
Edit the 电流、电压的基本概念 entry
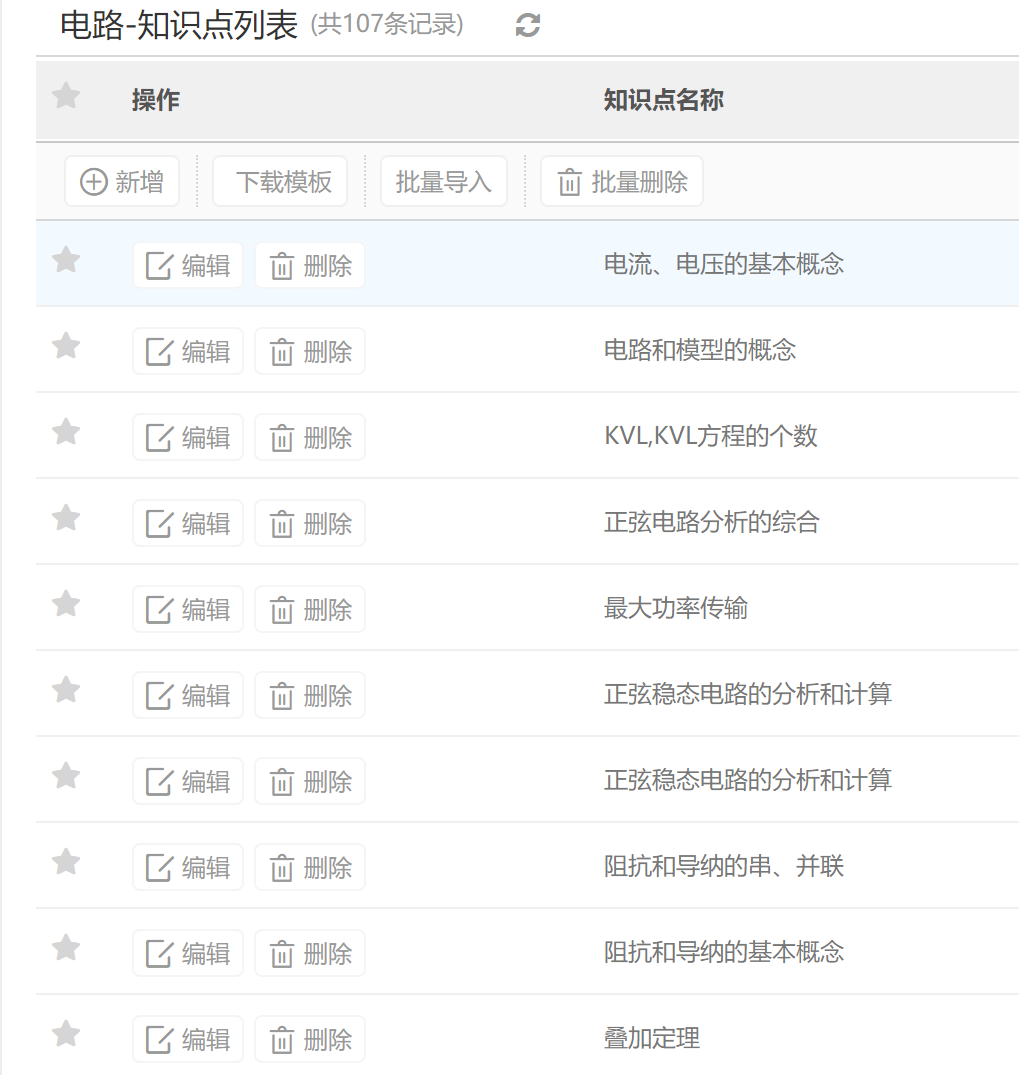tap(188, 266)
